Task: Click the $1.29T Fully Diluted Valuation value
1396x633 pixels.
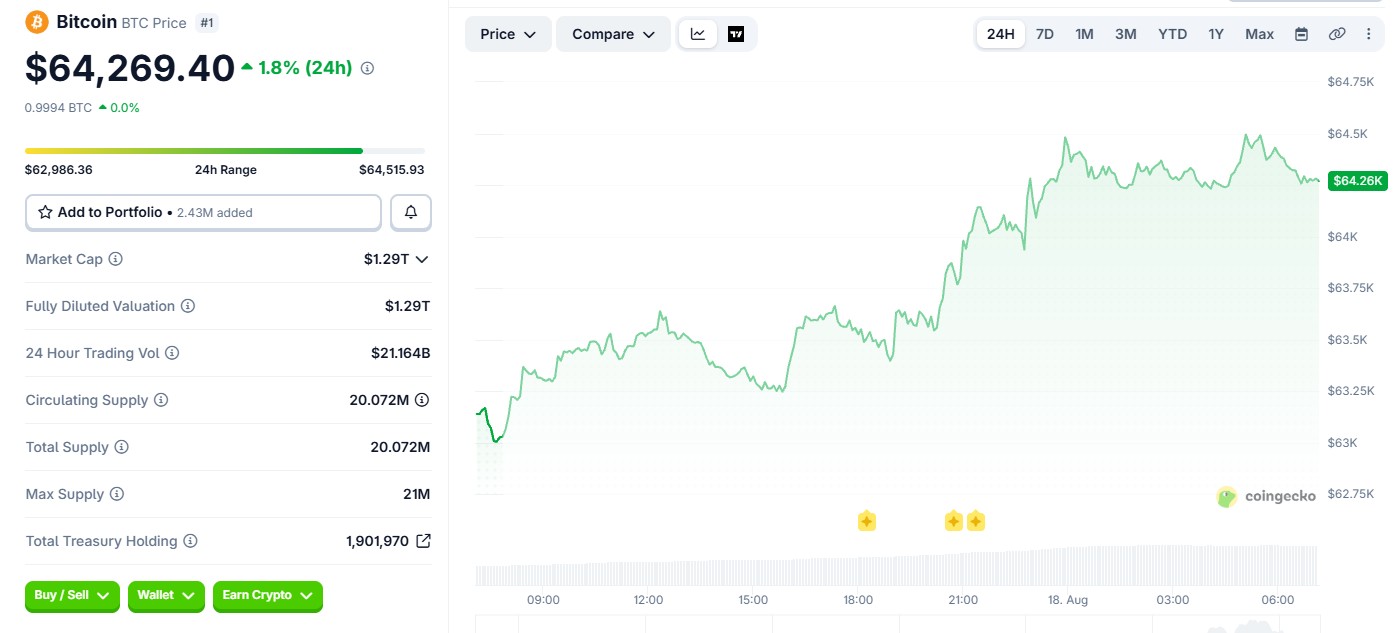Action: 408,306
